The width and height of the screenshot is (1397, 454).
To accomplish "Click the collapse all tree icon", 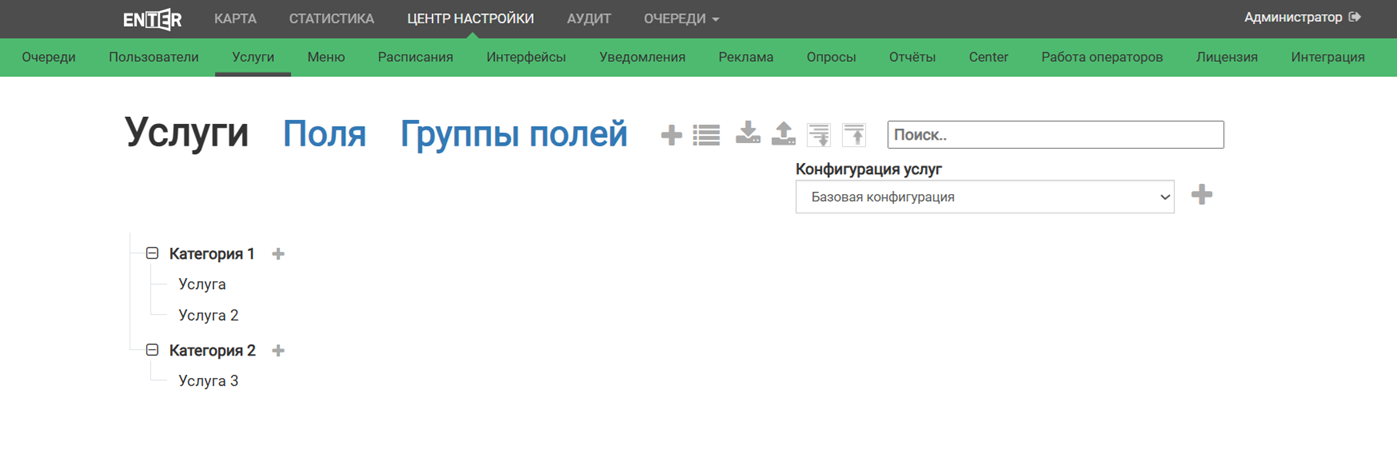I will (854, 135).
